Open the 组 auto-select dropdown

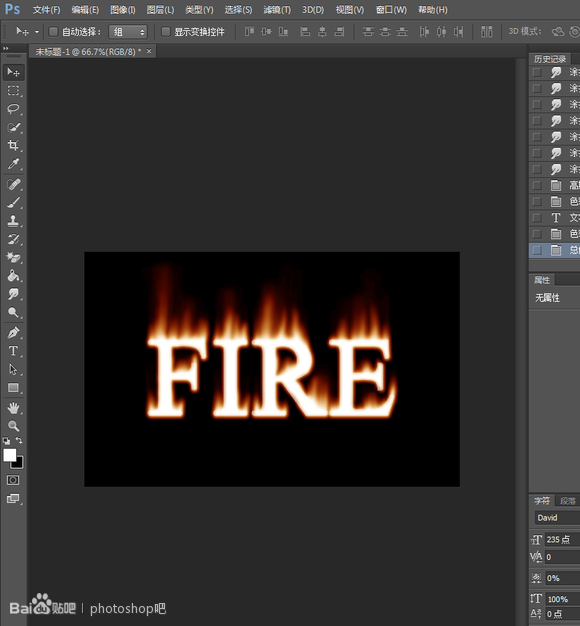coord(128,32)
